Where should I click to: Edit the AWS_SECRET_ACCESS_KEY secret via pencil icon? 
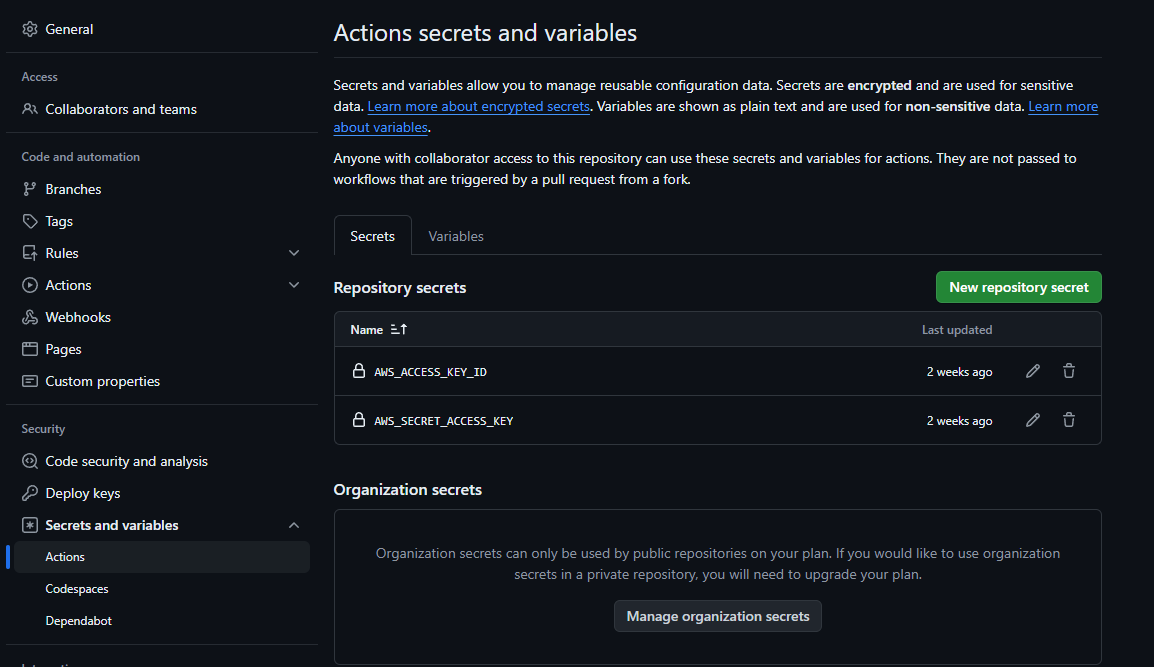1033,420
